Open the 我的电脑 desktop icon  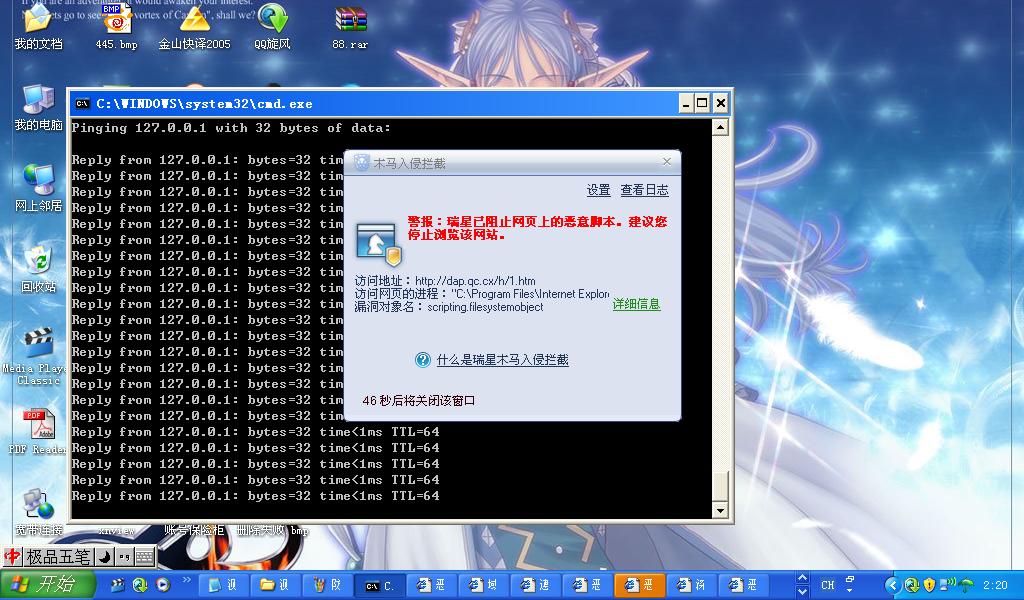point(38,108)
